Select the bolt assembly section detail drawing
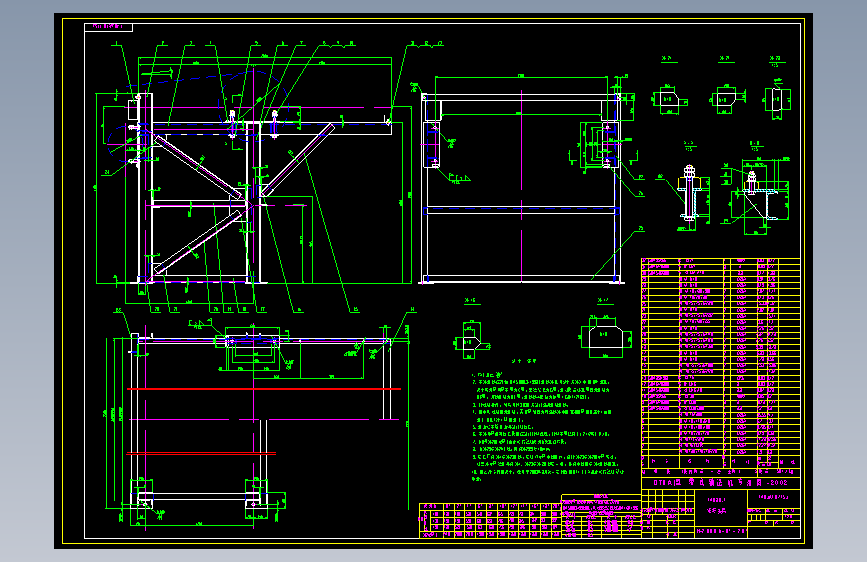Screen dimensions: 867x562 [x=690, y=194]
